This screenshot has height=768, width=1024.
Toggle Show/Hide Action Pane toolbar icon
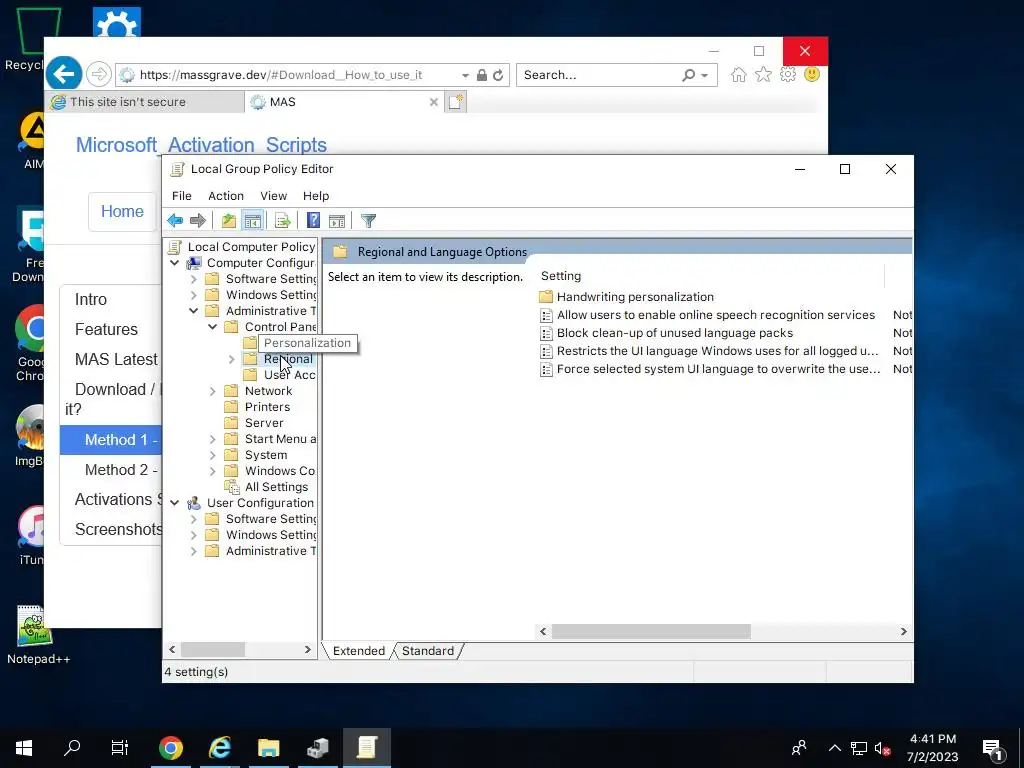pyautogui.click(x=337, y=221)
